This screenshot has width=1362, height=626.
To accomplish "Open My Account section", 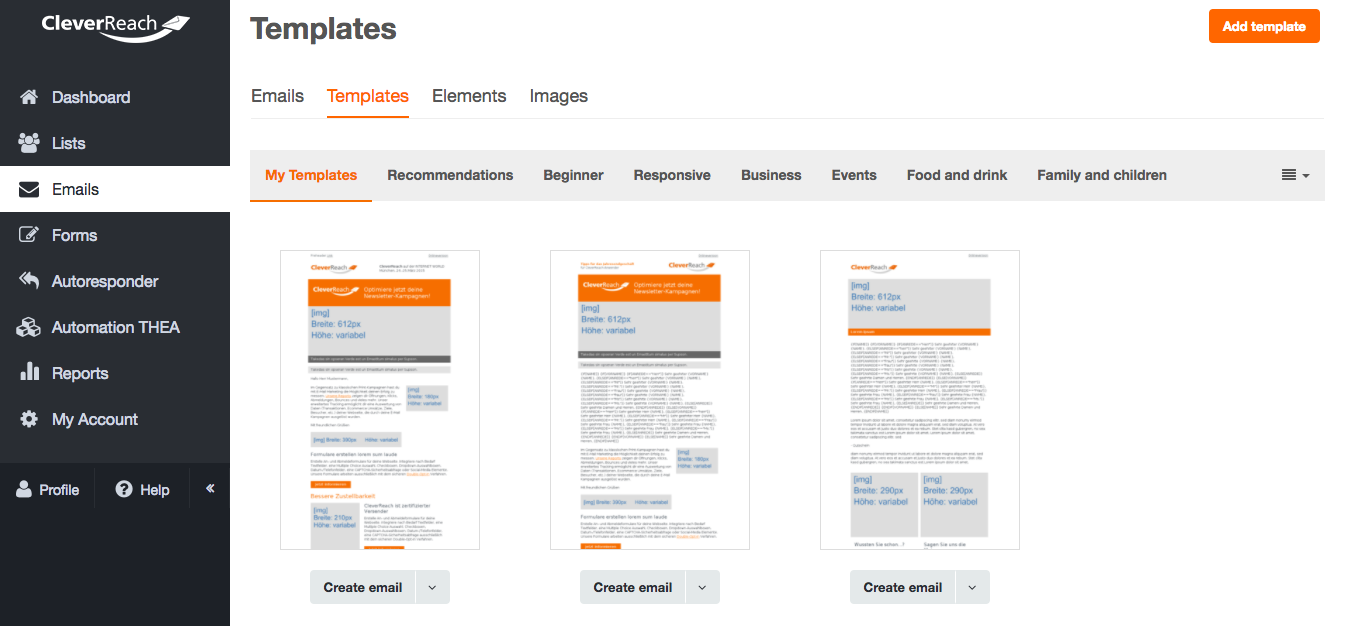I will [x=115, y=419].
